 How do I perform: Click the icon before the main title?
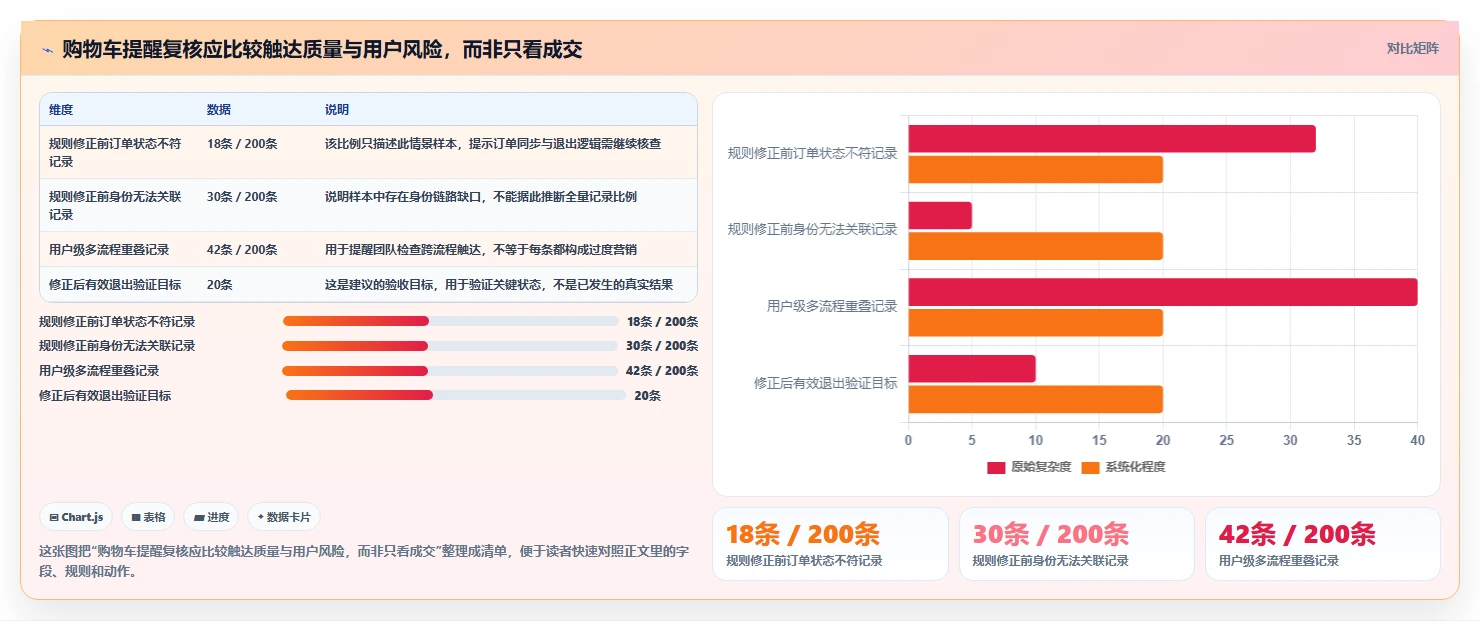47,50
